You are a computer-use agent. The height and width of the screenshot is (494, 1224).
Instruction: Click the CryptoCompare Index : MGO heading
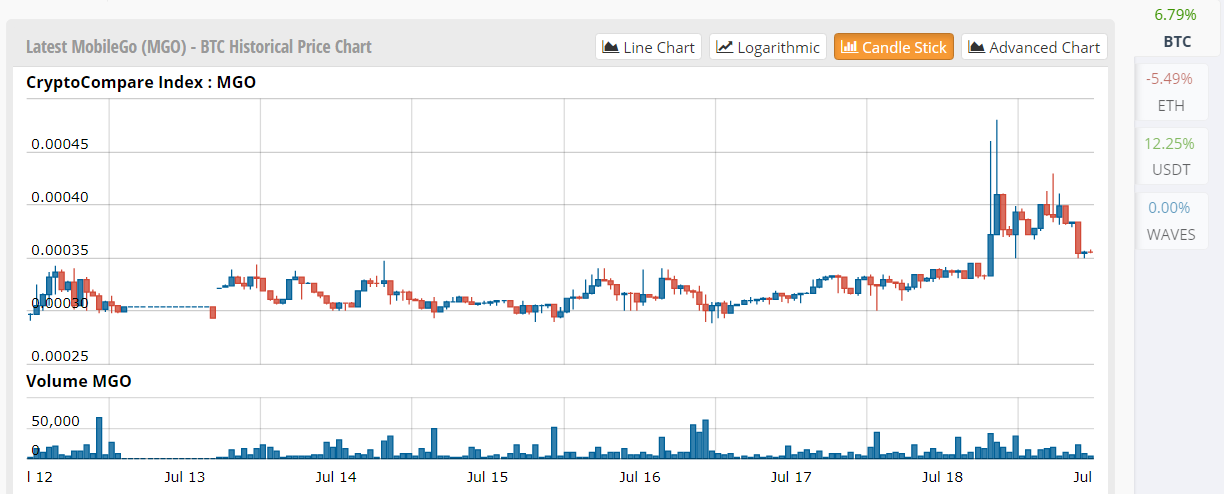pyautogui.click(x=141, y=82)
